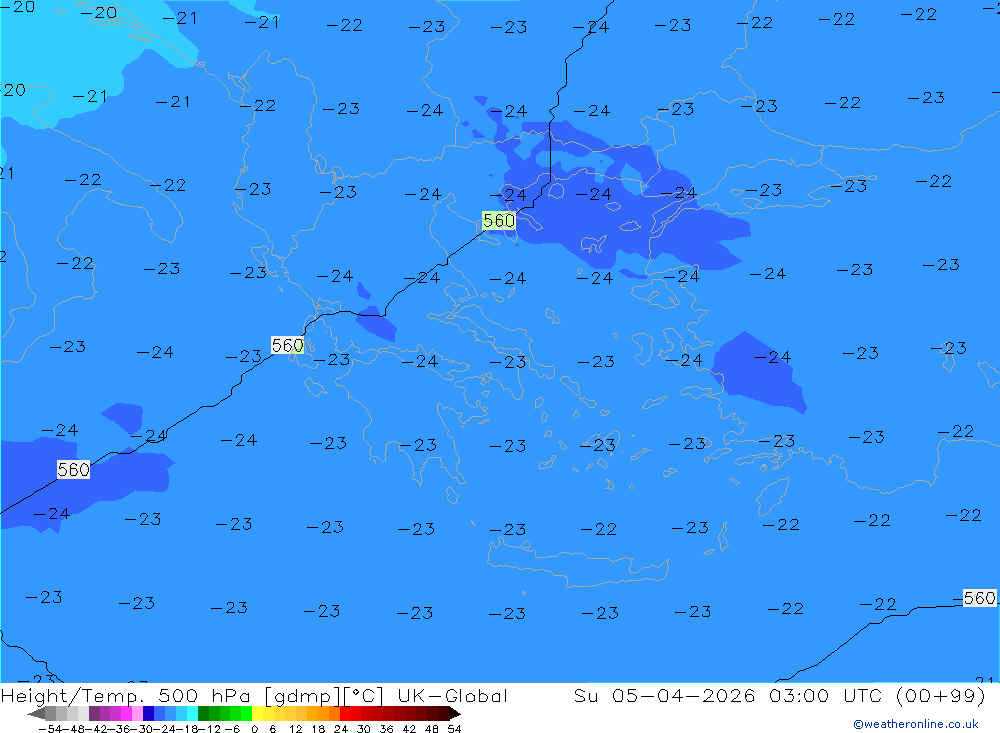Click the '[gdmp]' unit text in the title
Viewport: 1000px width, 733px height.
coord(303,695)
